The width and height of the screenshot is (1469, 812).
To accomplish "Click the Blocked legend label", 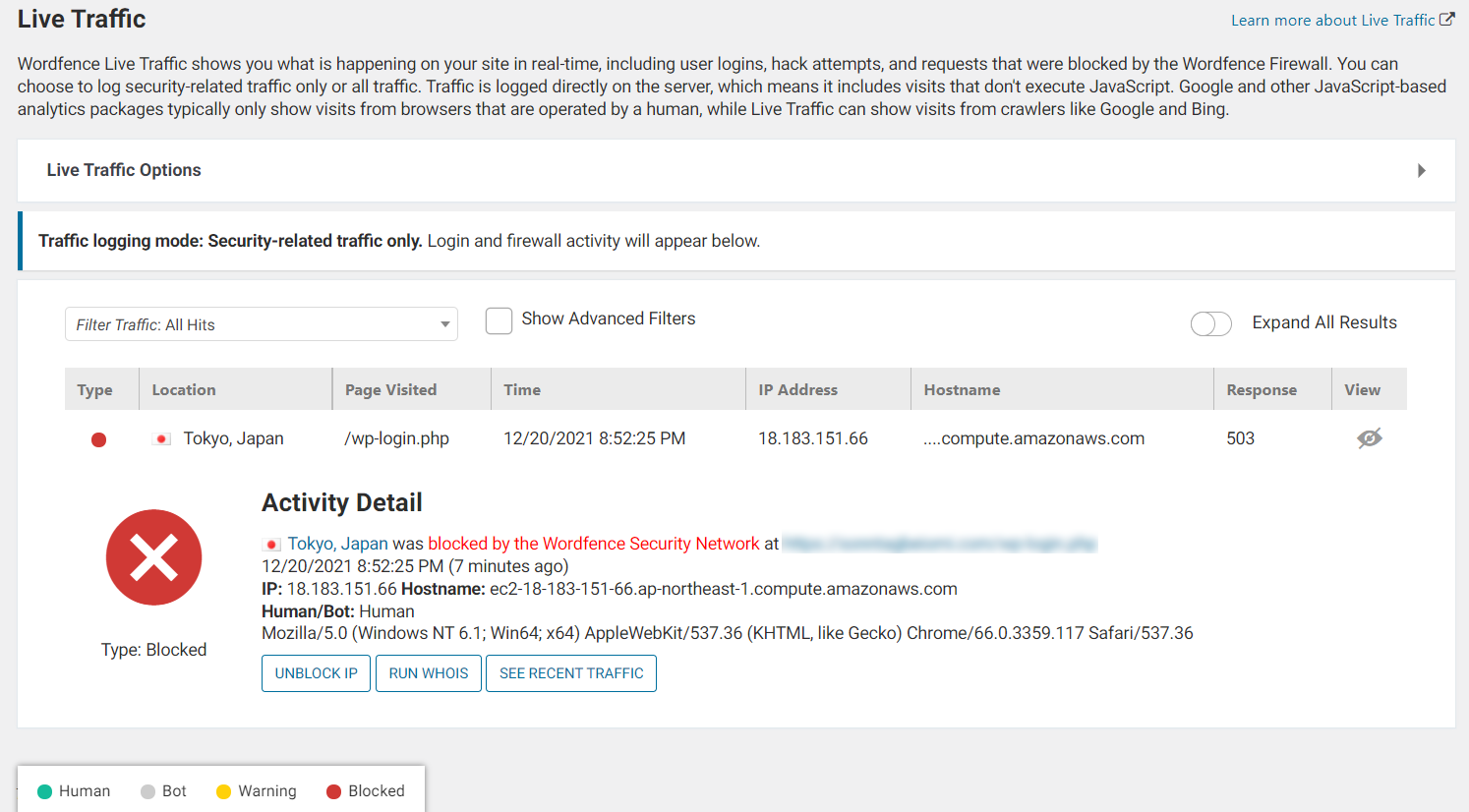I will tap(377, 791).
